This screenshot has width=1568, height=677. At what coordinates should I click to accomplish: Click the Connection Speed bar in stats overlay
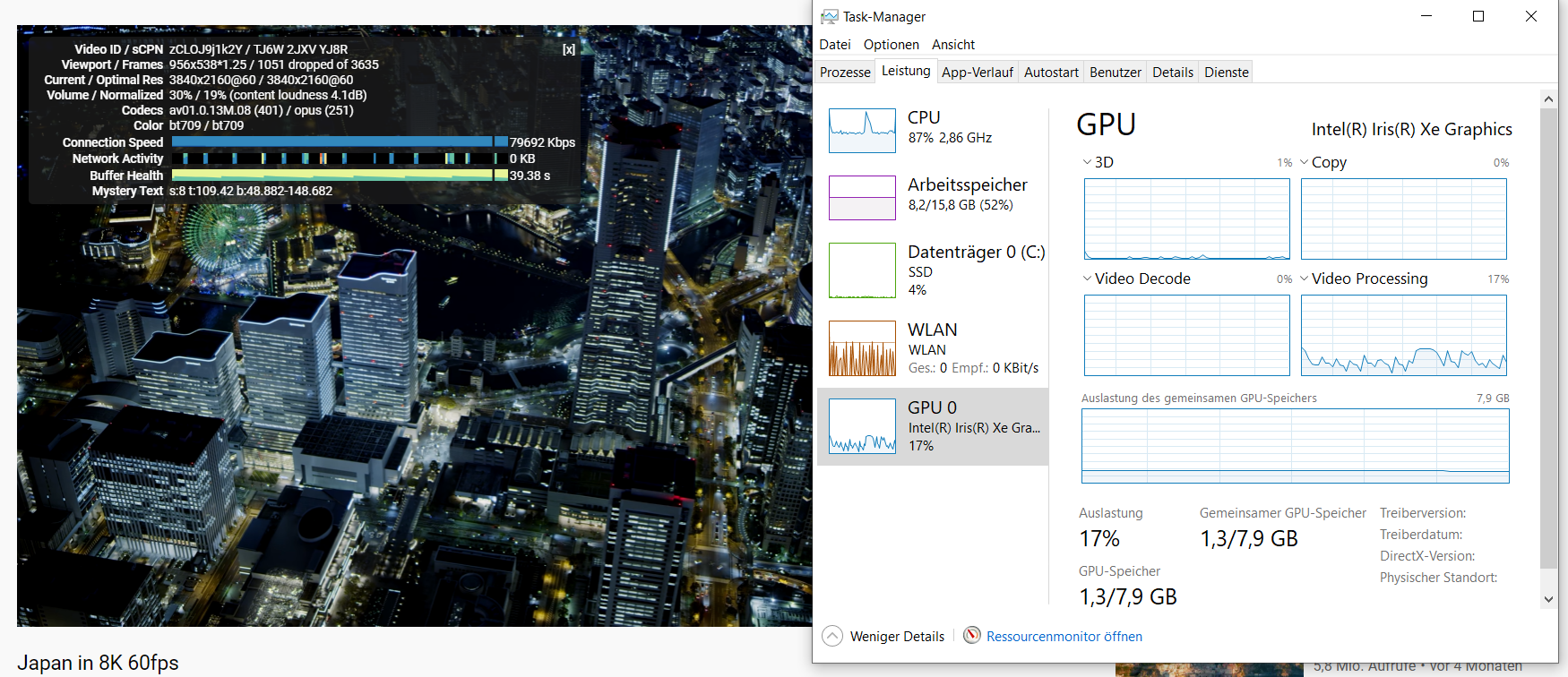pyautogui.click(x=340, y=141)
